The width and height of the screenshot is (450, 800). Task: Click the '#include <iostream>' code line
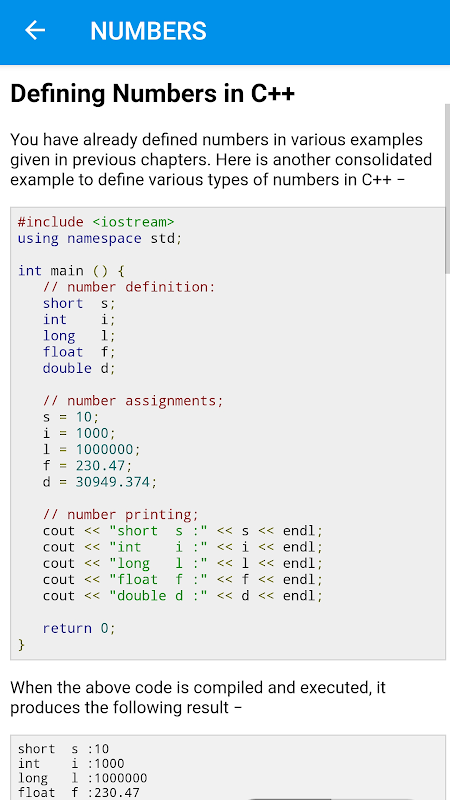coord(96,222)
